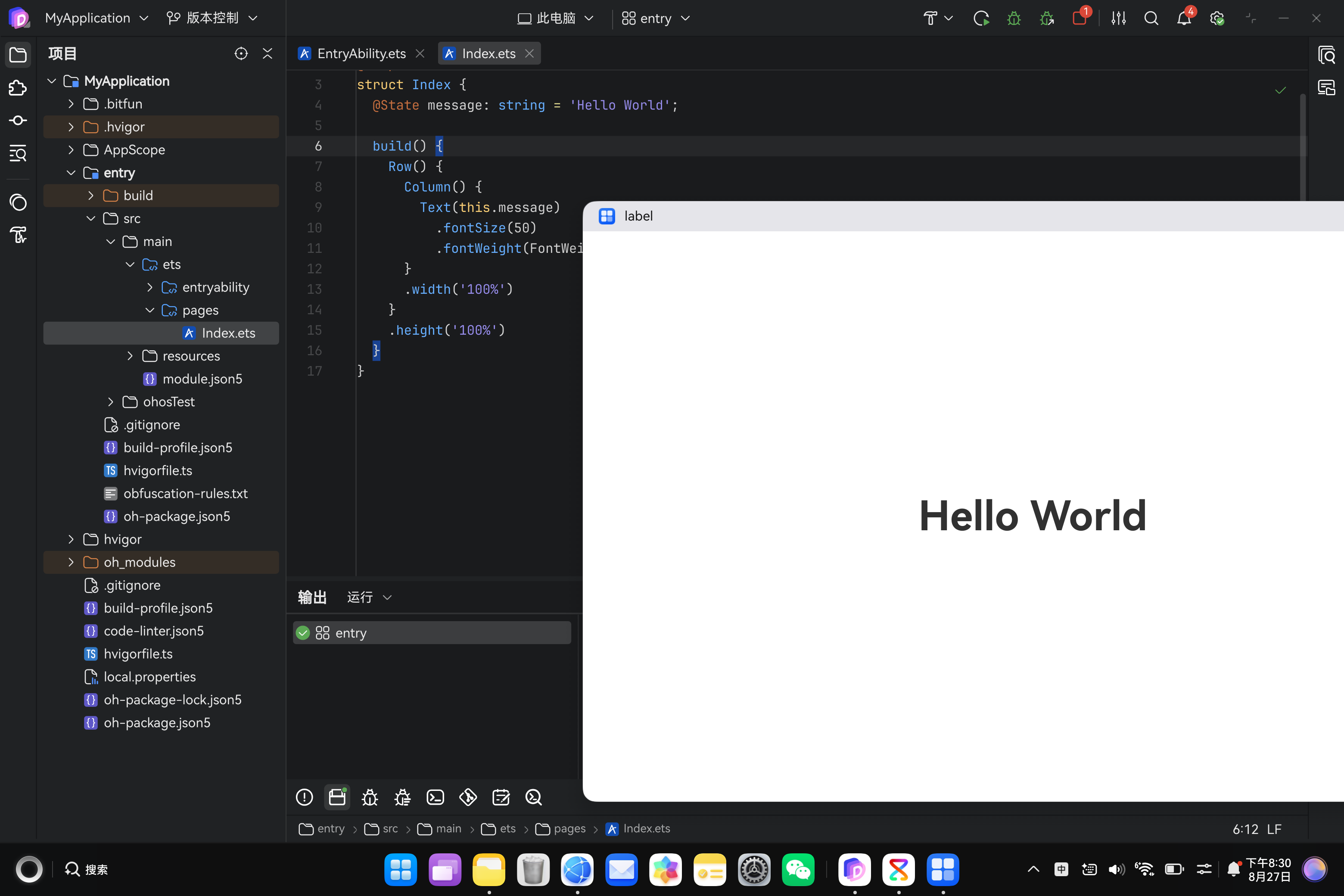Viewport: 1344px width, 896px height.
Task: Click the build hammer icon in left sidebar
Action: pos(18,235)
